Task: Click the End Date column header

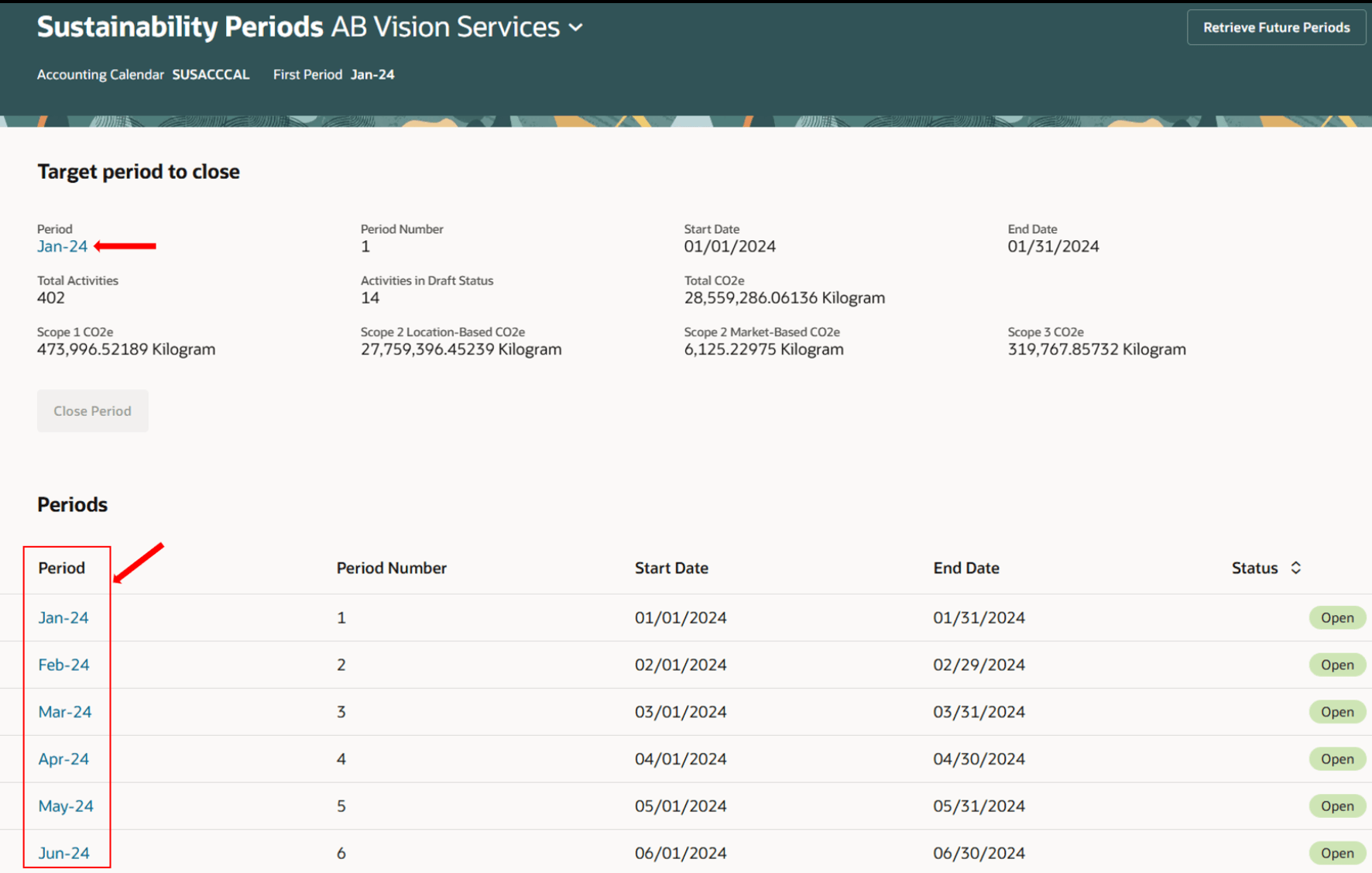Action: pyautogui.click(x=966, y=568)
